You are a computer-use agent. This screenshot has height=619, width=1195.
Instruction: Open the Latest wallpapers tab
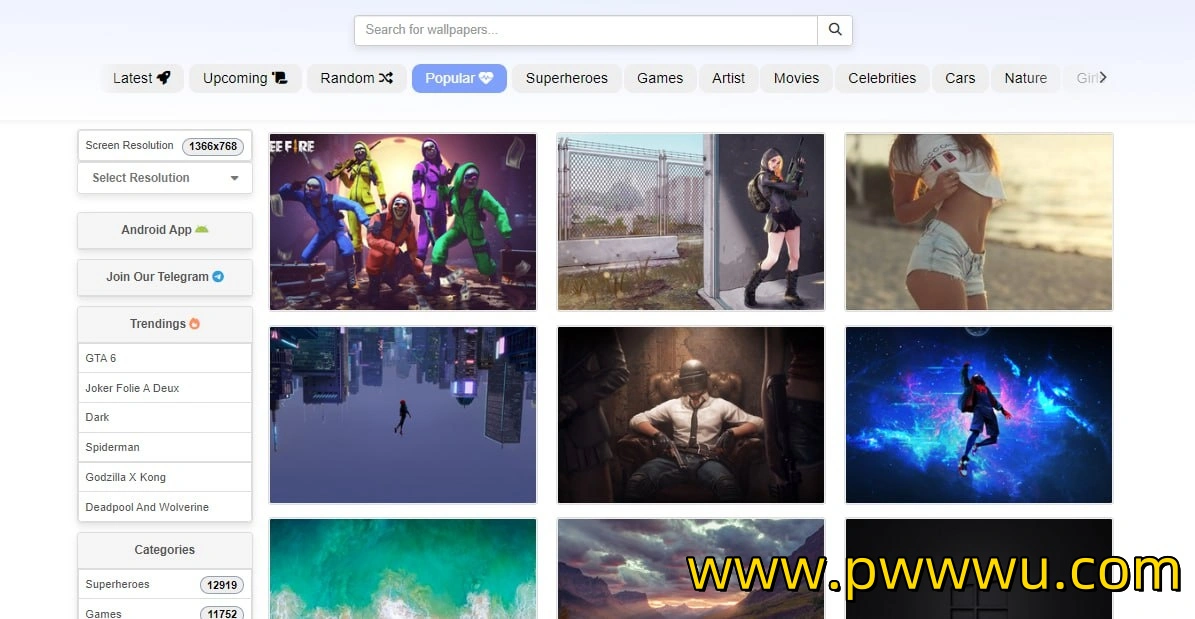click(x=142, y=78)
